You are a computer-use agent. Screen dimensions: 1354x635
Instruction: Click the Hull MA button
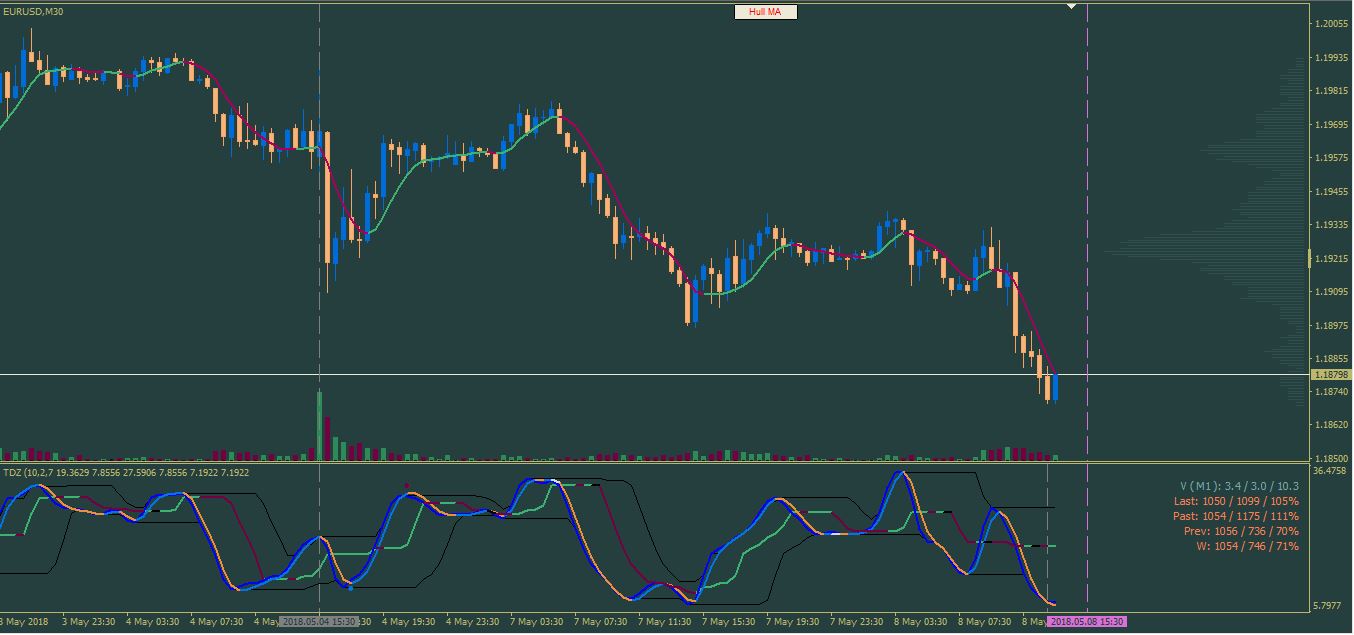(766, 12)
